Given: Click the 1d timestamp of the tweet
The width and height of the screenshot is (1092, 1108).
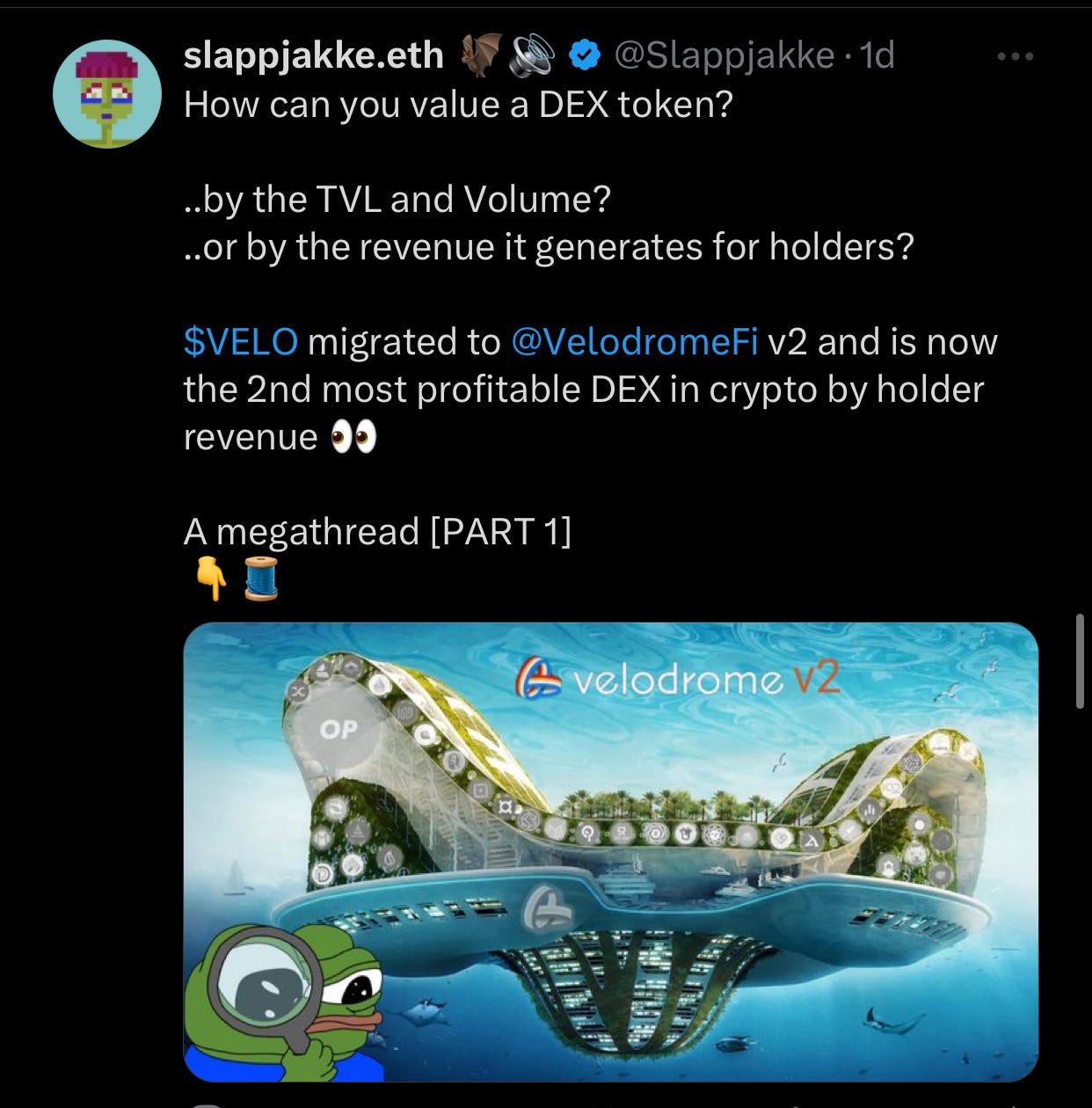Looking at the screenshot, I should coord(877,55).
